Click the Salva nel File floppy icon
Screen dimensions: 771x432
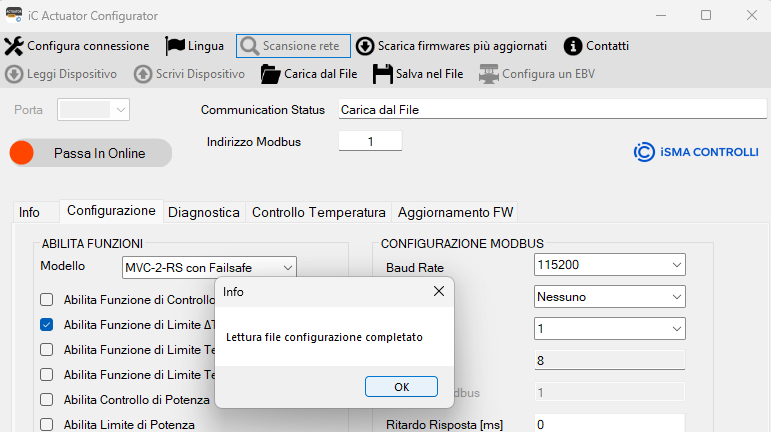pyautogui.click(x=382, y=74)
